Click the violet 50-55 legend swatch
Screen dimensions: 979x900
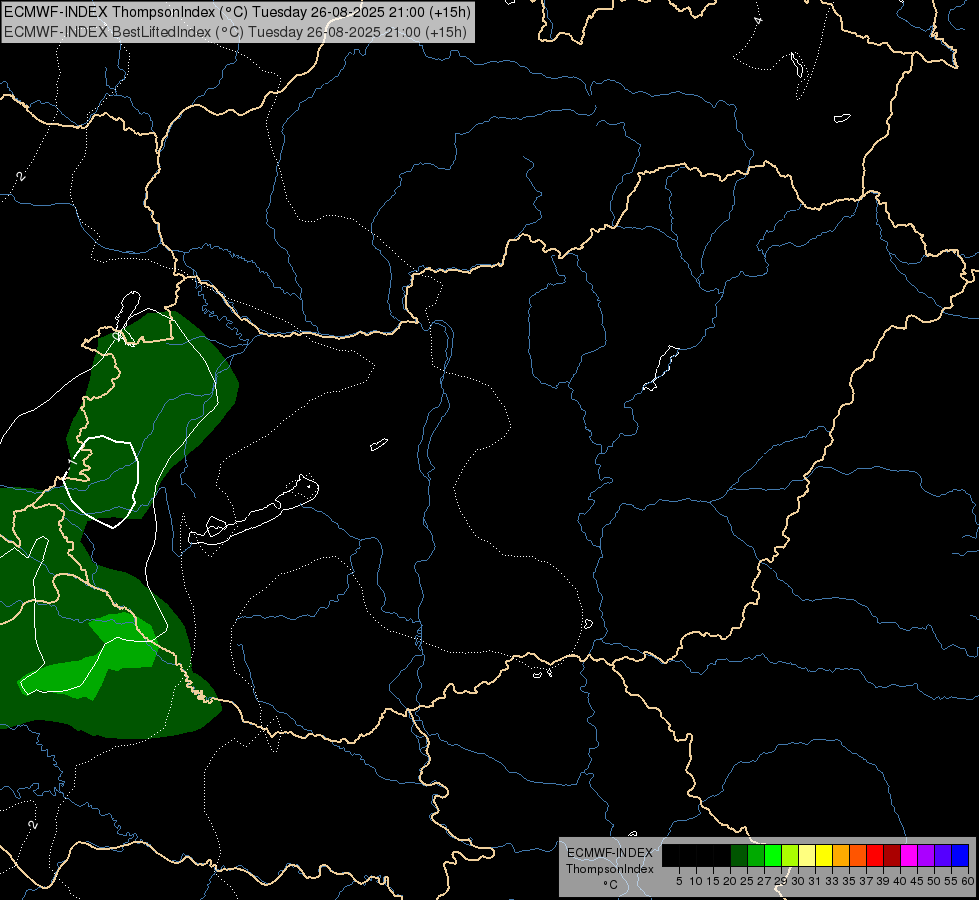[943, 855]
